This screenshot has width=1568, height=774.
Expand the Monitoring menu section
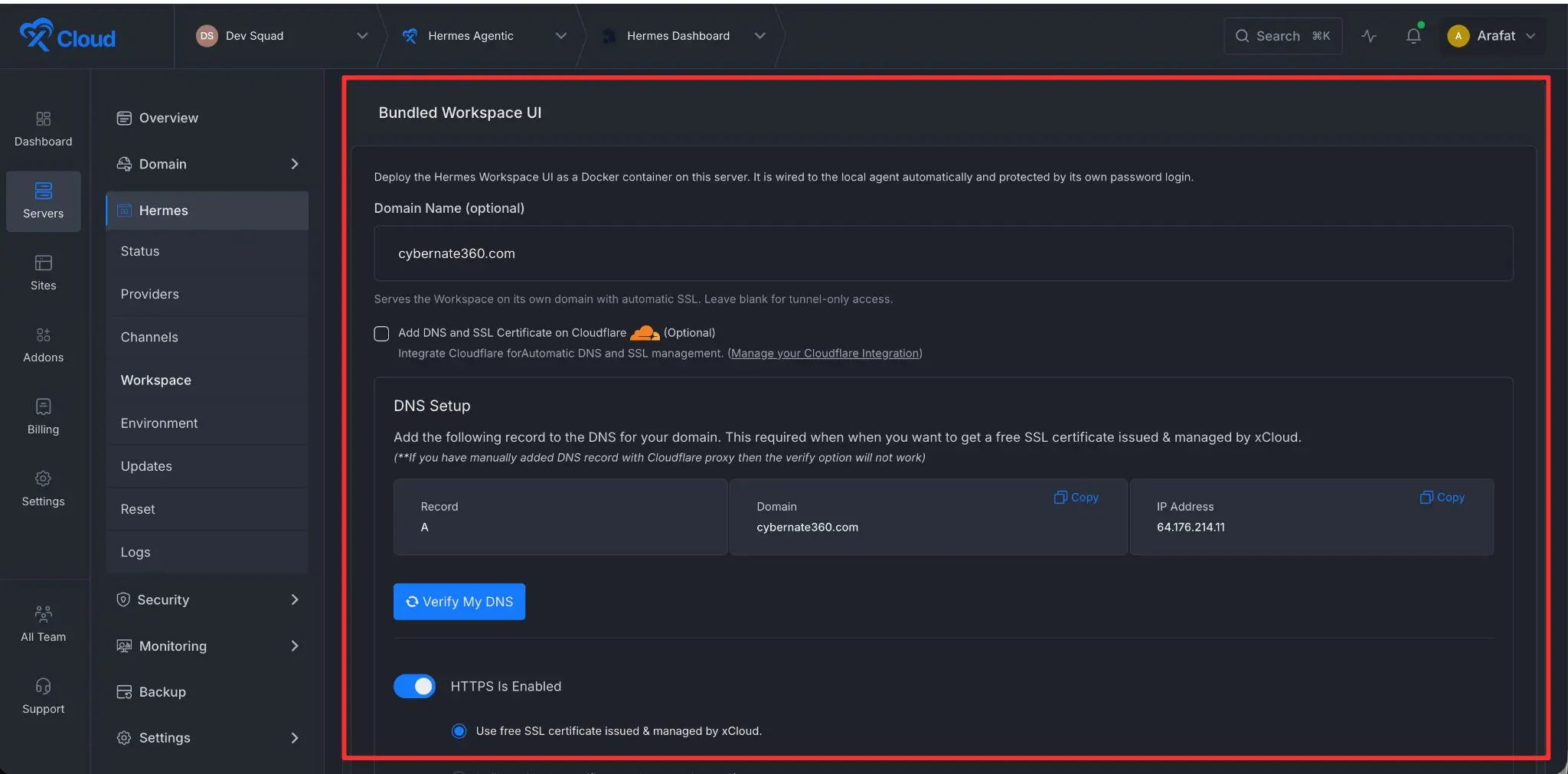pos(295,646)
